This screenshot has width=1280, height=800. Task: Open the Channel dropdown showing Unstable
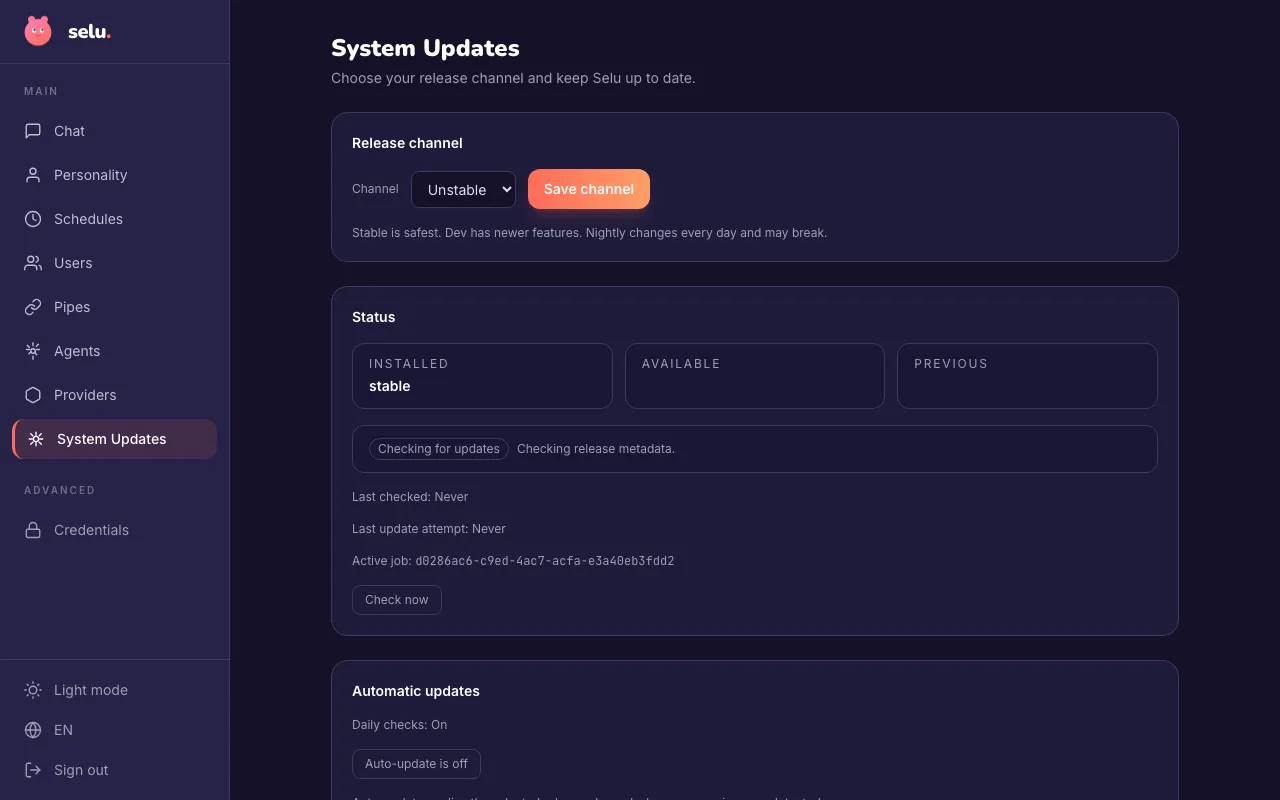463,189
